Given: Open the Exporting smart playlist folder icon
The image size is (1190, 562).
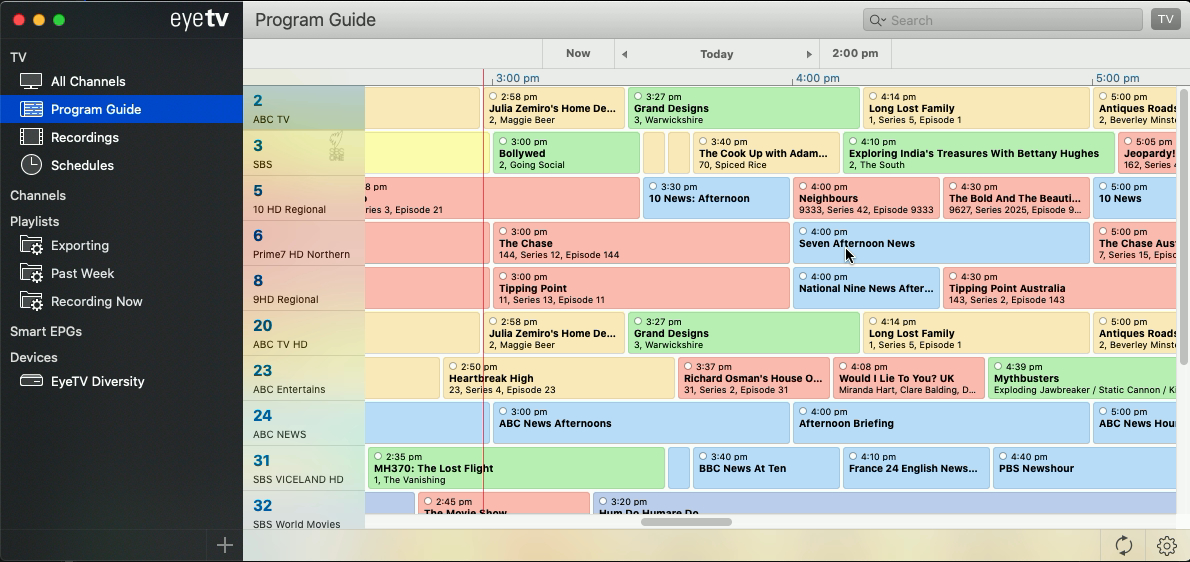Looking at the screenshot, I should tap(31, 246).
